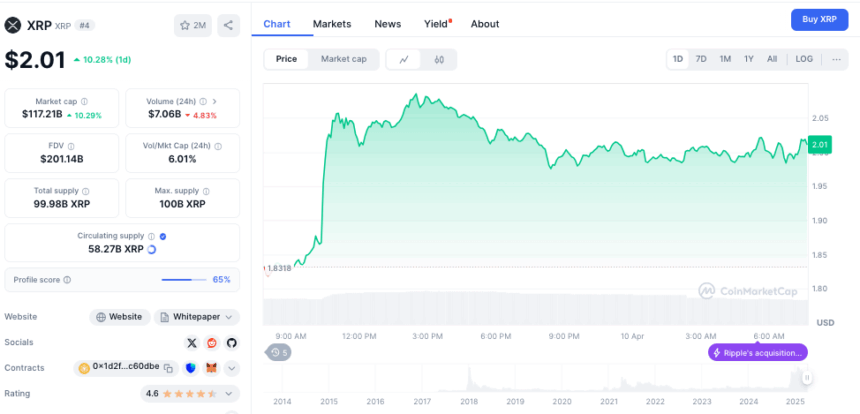Expand the Whitepaper dropdown
The height and width of the screenshot is (414, 860).
point(229,317)
